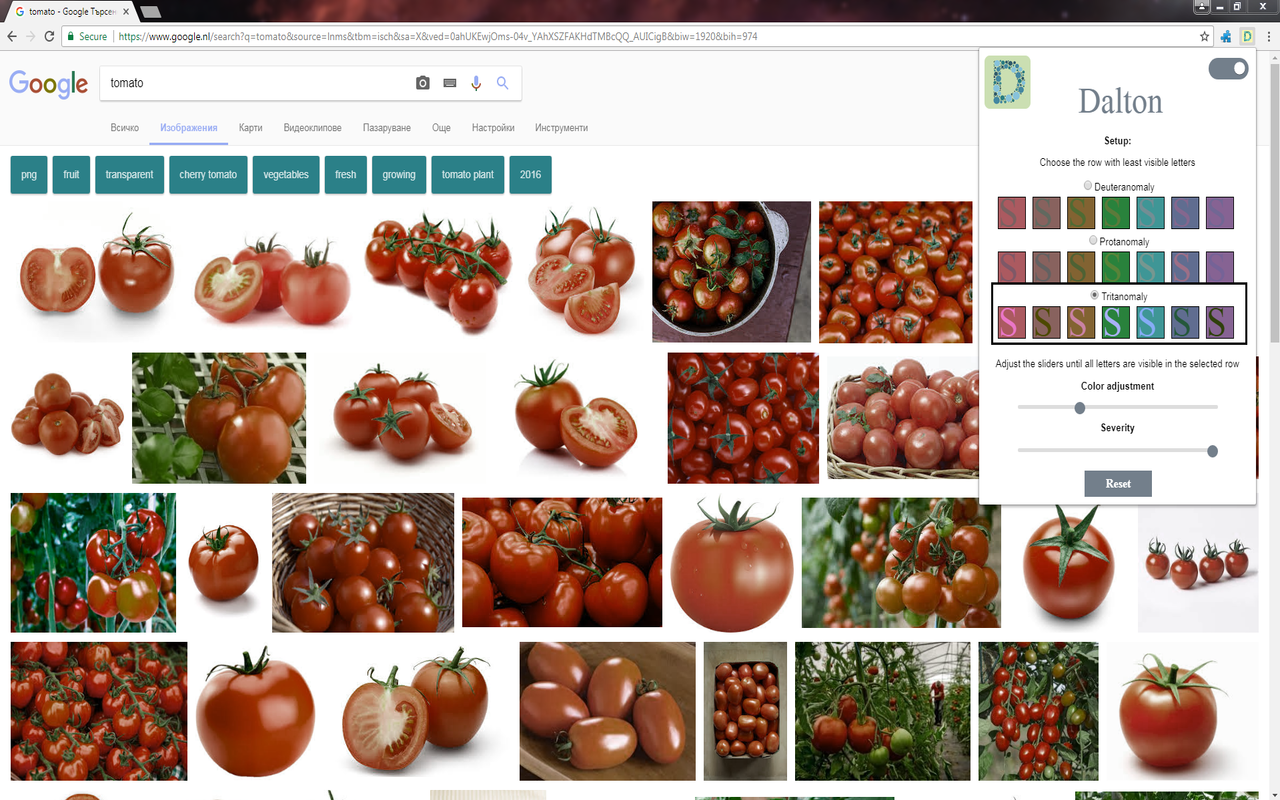This screenshot has height=800, width=1280.
Task: Open the on-screen keyboard icon
Action: pyautogui.click(x=450, y=83)
